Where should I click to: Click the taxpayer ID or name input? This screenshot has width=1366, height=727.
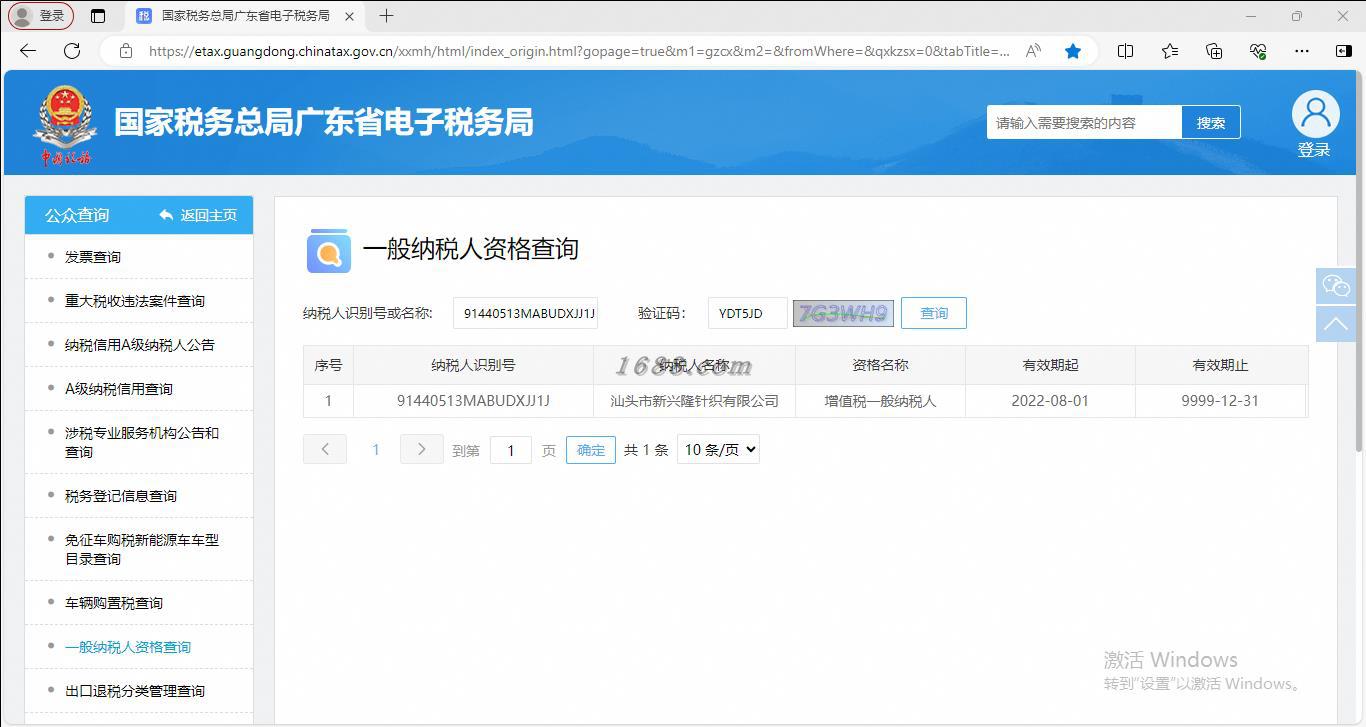(x=525, y=313)
